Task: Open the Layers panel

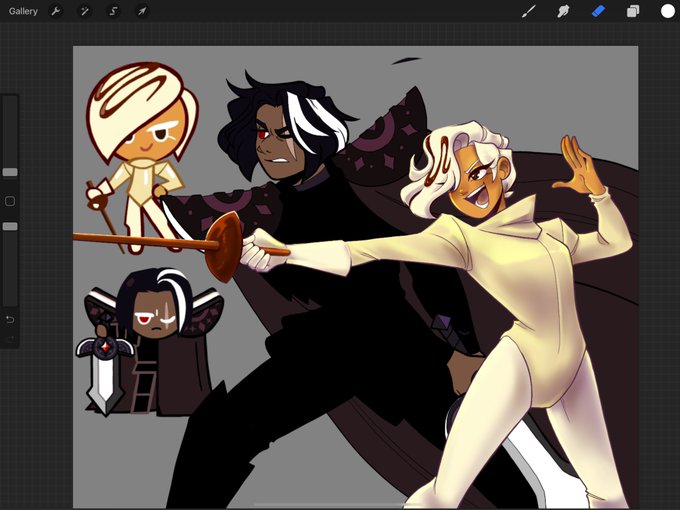Action: point(633,11)
